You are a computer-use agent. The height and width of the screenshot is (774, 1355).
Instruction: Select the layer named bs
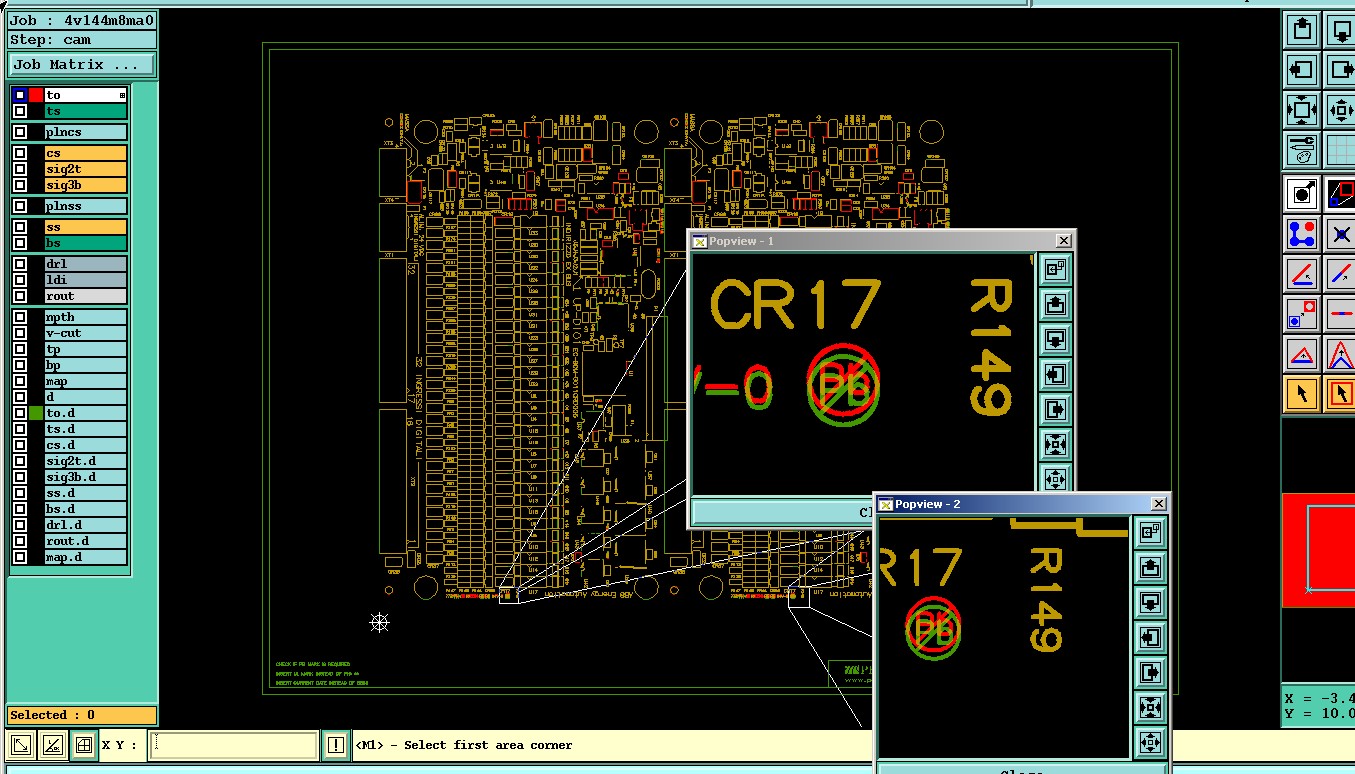86,243
